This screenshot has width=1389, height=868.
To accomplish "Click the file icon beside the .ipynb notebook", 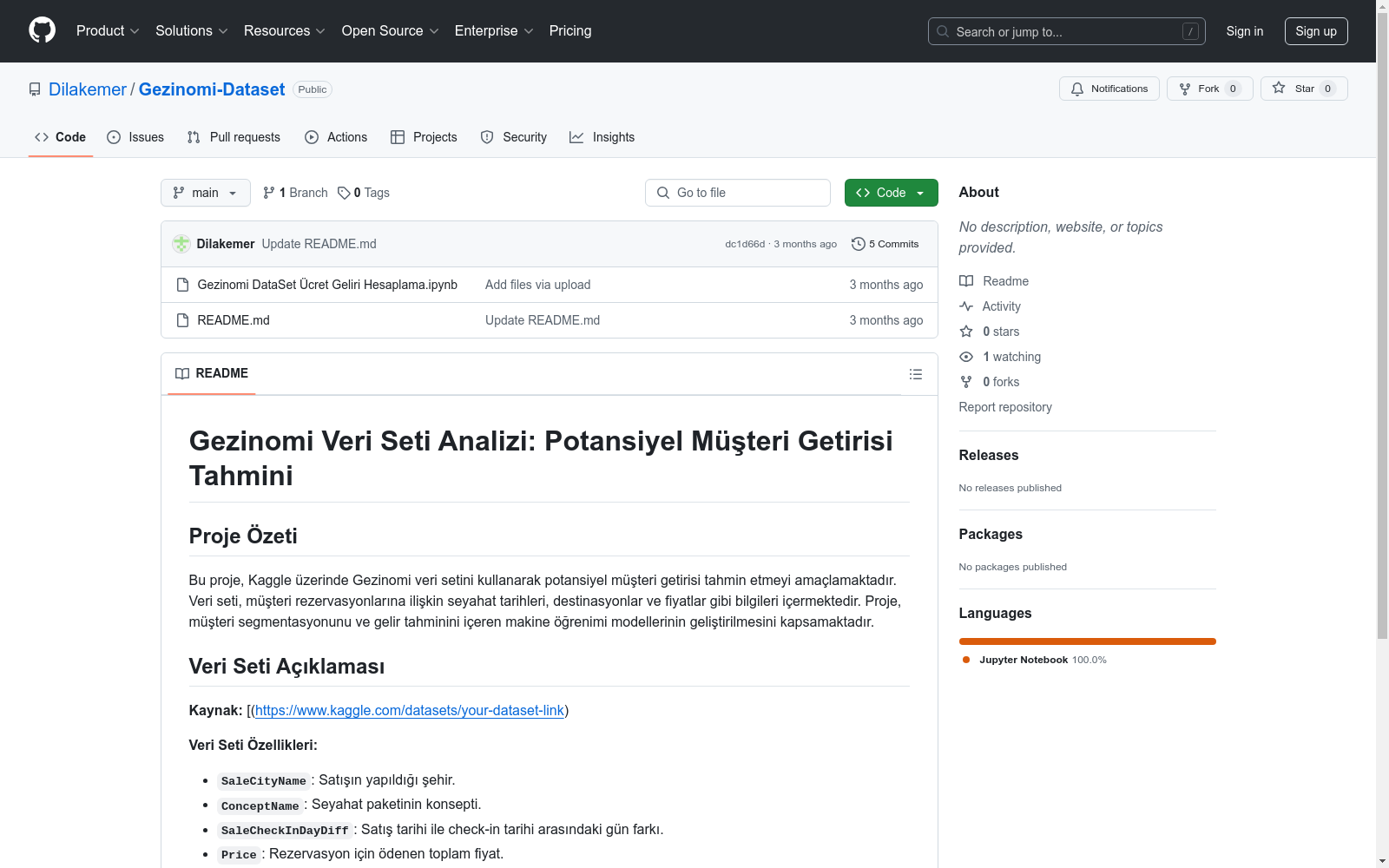I will click(x=182, y=285).
